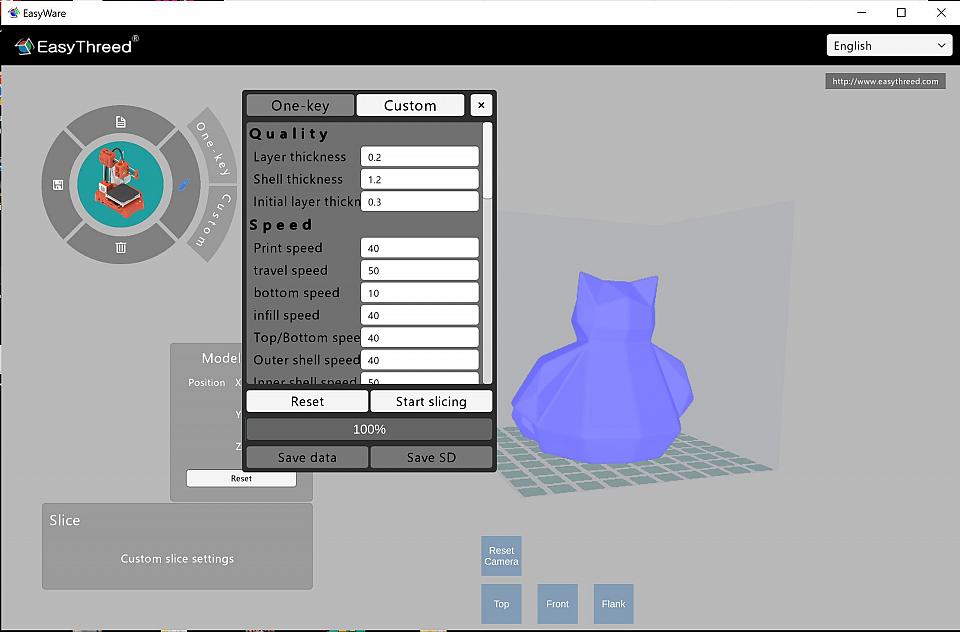Click the blue slice icon in wheel
This screenshot has height=632, width=960.
click(182, 185)
